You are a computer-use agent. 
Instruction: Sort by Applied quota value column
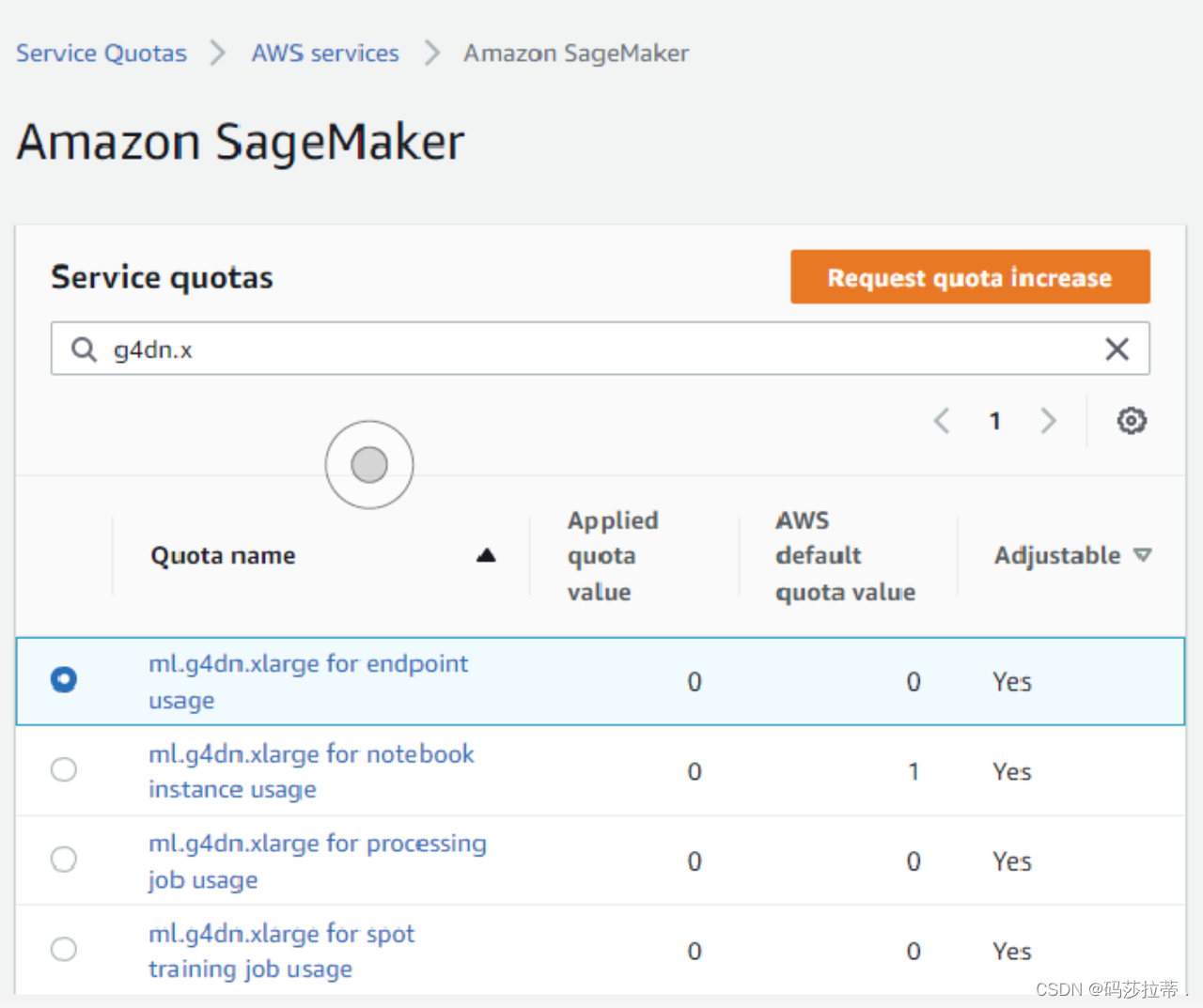(613, 556)
